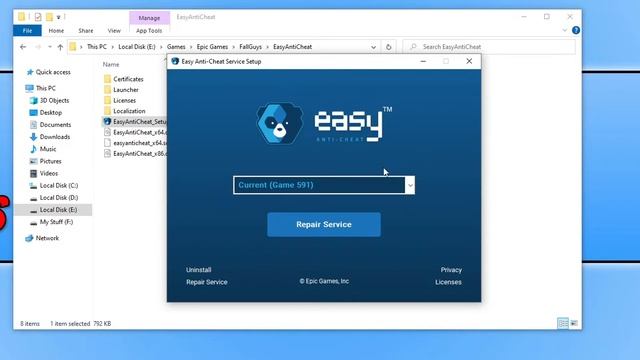This screenshot has width=640, height=360.
Task: Click the Explorer forward arrow
Action: pos(38,47)
